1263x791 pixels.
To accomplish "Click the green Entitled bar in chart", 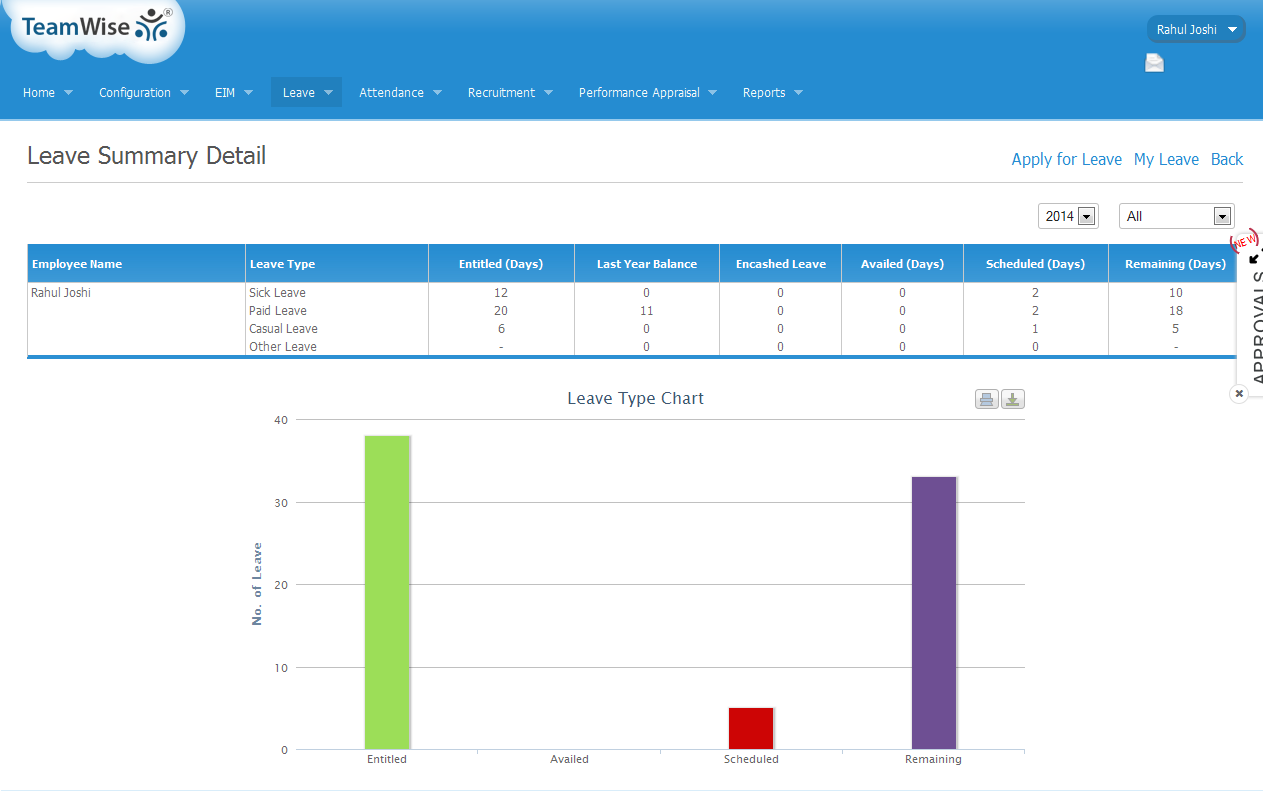I will [387, 592].
